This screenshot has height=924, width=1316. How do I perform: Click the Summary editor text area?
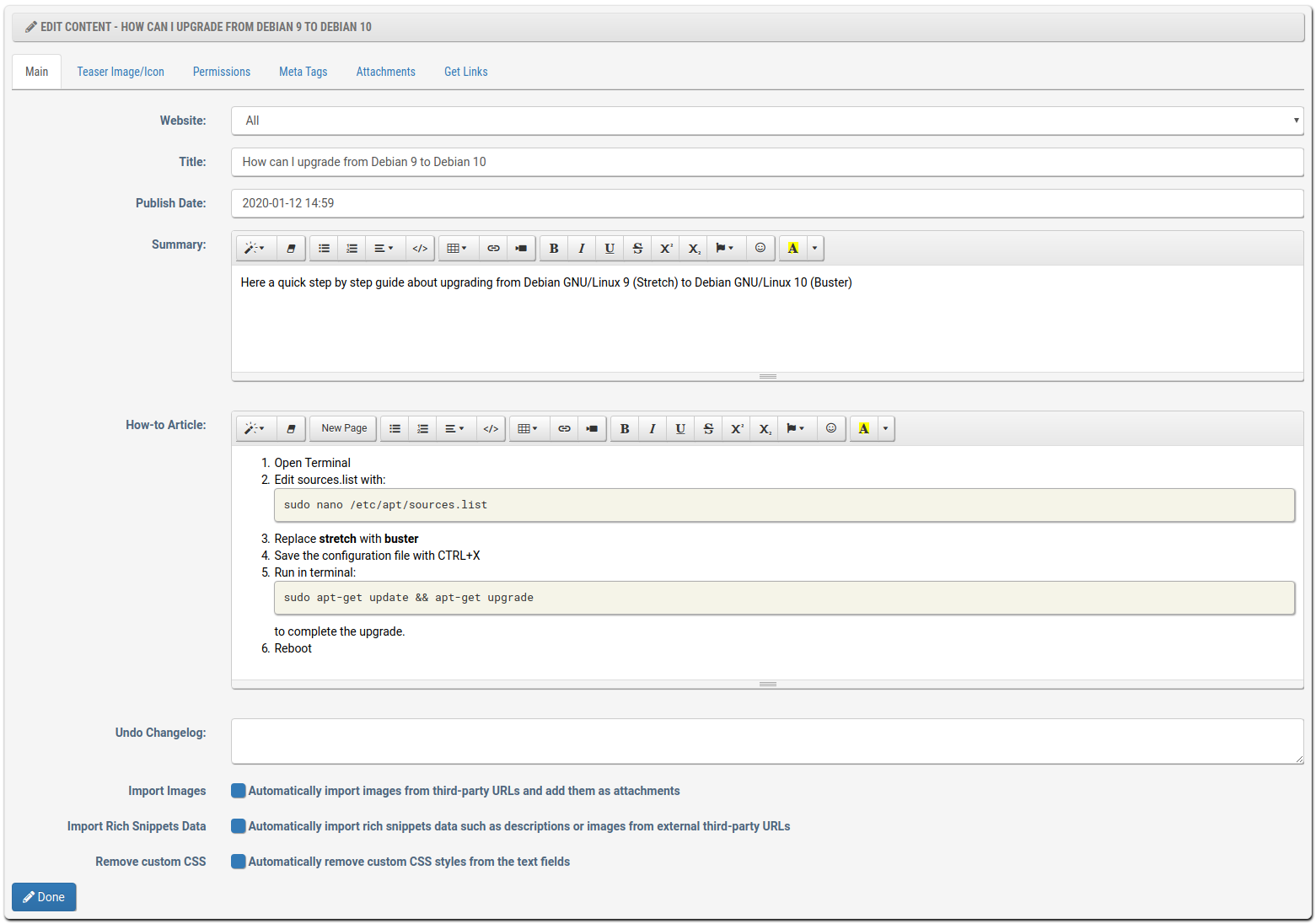[x=767, y=319]
